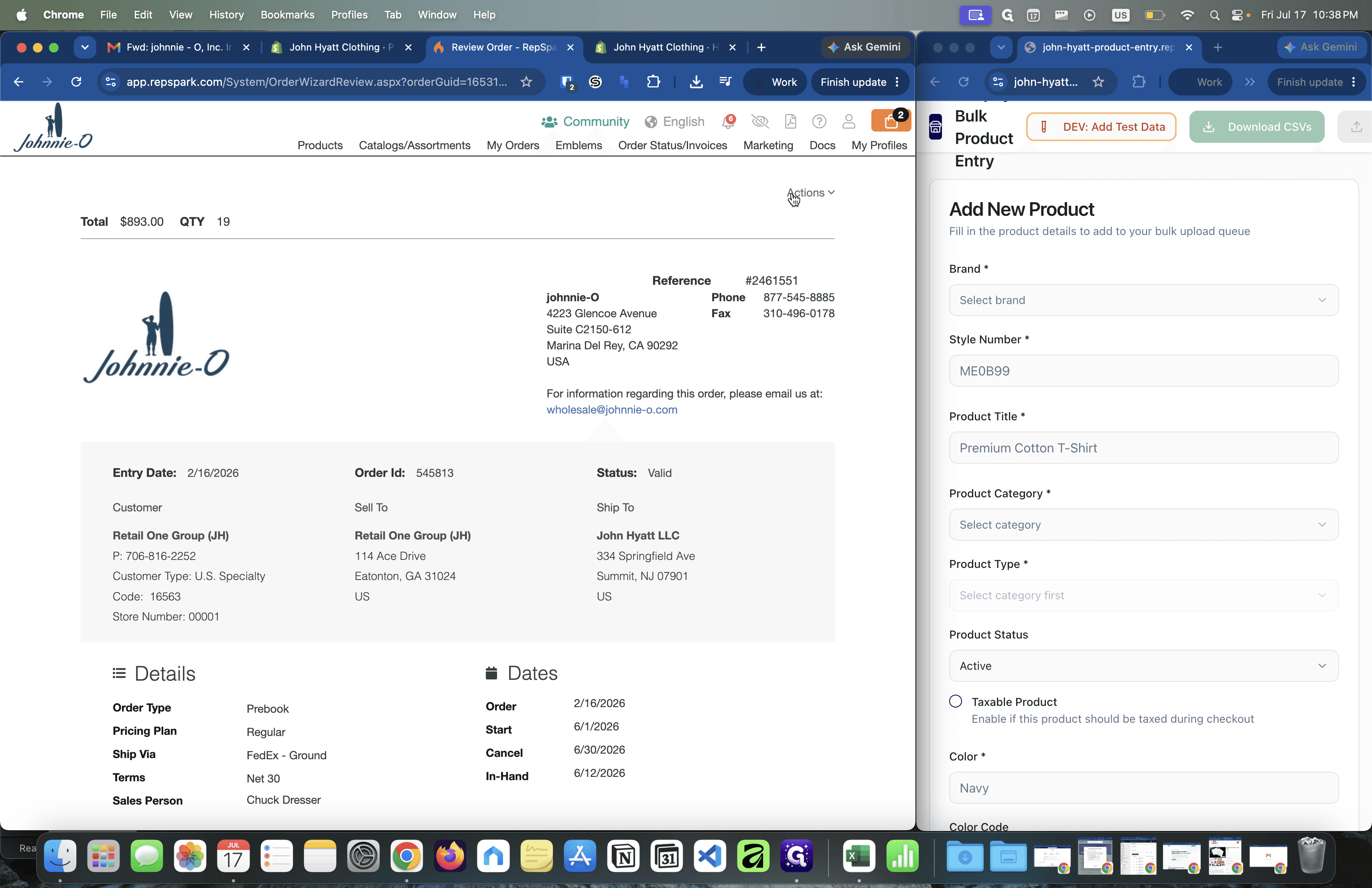Screen dimensions: 1372x888
Task: Open the Bookmarks menu in the menu bar
Action: coord(287,15)
